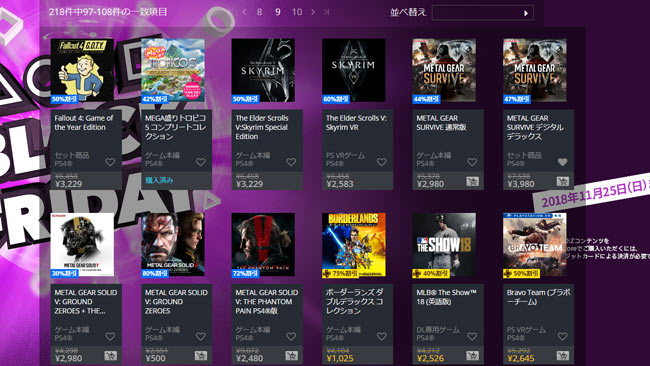Toggle wishlist heart for METAL GEAR SURVIVE 通常版
The image size is (650, 366).
472,162
